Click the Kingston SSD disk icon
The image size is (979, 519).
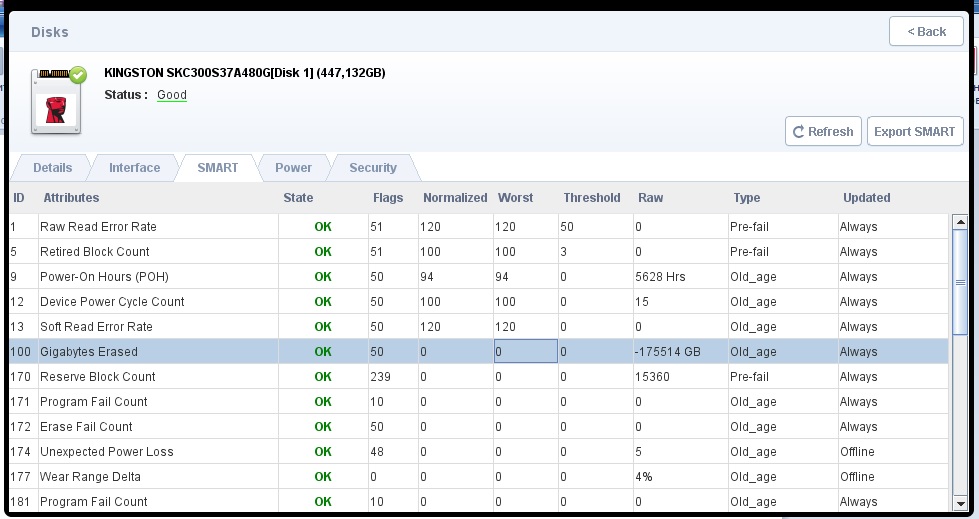pyautogui.click(x=56, y=102)
